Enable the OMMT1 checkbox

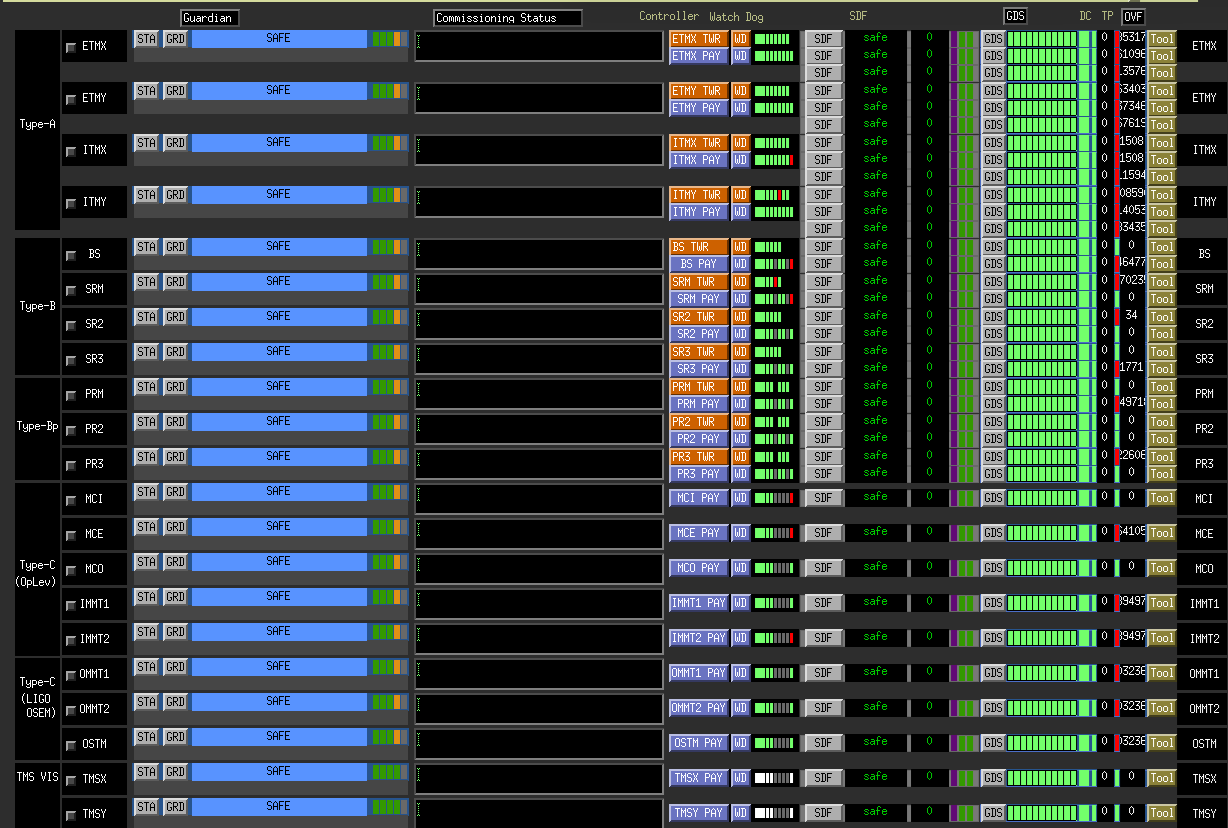click(71, 675)
